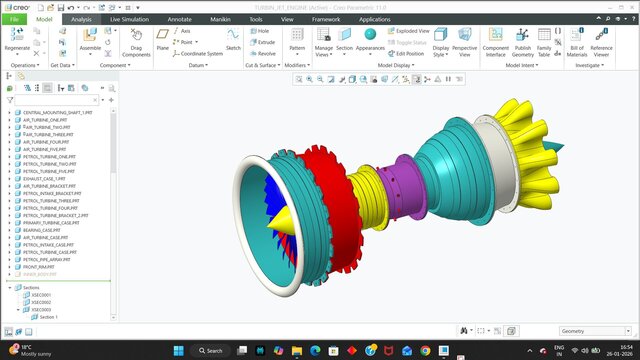Click the Appearances color sphere

tap(370, 34)
